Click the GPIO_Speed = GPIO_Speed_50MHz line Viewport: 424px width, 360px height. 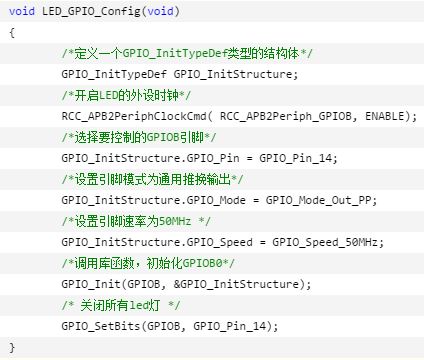223,242
